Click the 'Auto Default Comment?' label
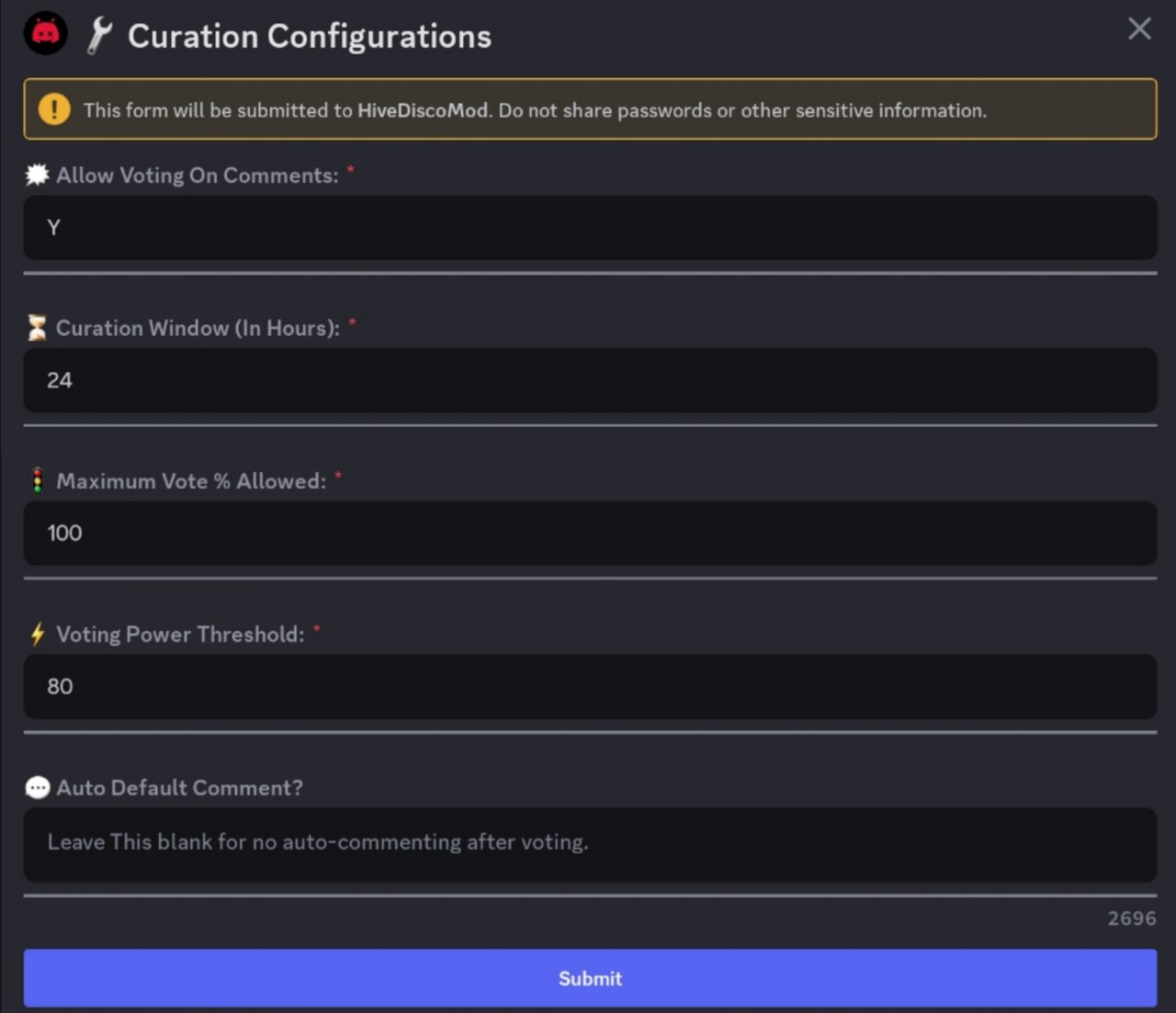The width and height of the screenshot is (1176, 1013). tap(179, 788)
